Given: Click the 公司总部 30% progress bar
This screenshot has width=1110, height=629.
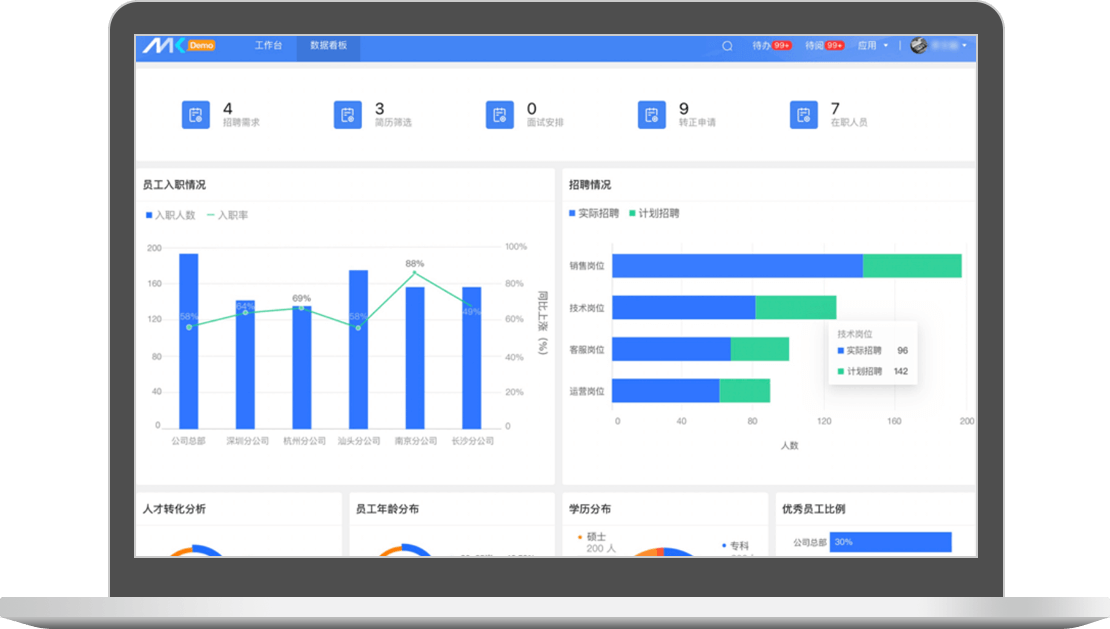Looking at the screenshot, I should [x=890, y=542].
